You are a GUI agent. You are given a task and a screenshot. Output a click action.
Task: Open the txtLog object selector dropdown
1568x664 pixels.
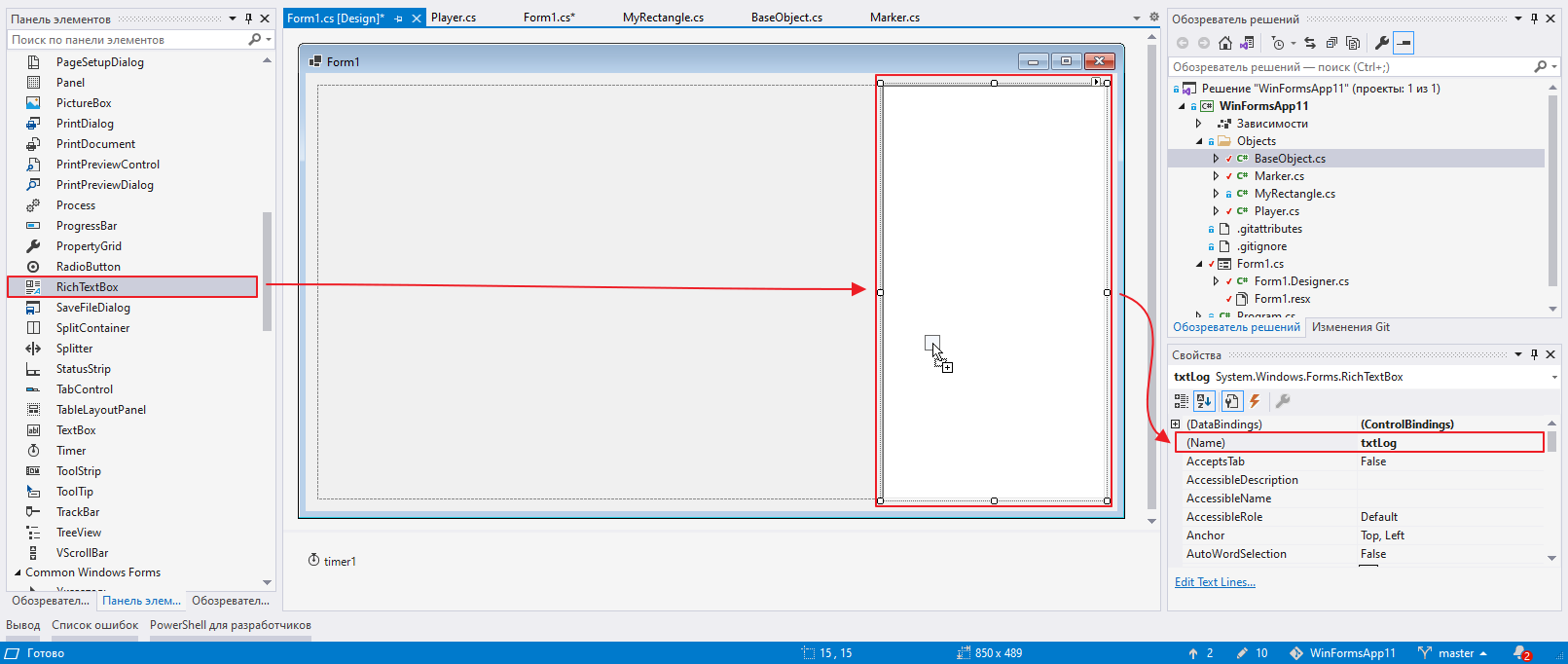click(x=1553, y=377)
